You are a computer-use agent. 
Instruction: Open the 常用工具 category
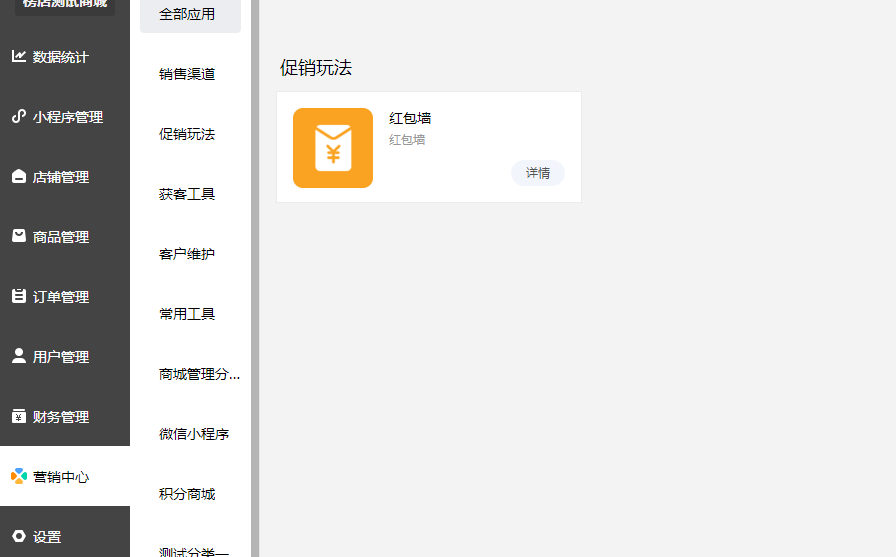(187, 314)
